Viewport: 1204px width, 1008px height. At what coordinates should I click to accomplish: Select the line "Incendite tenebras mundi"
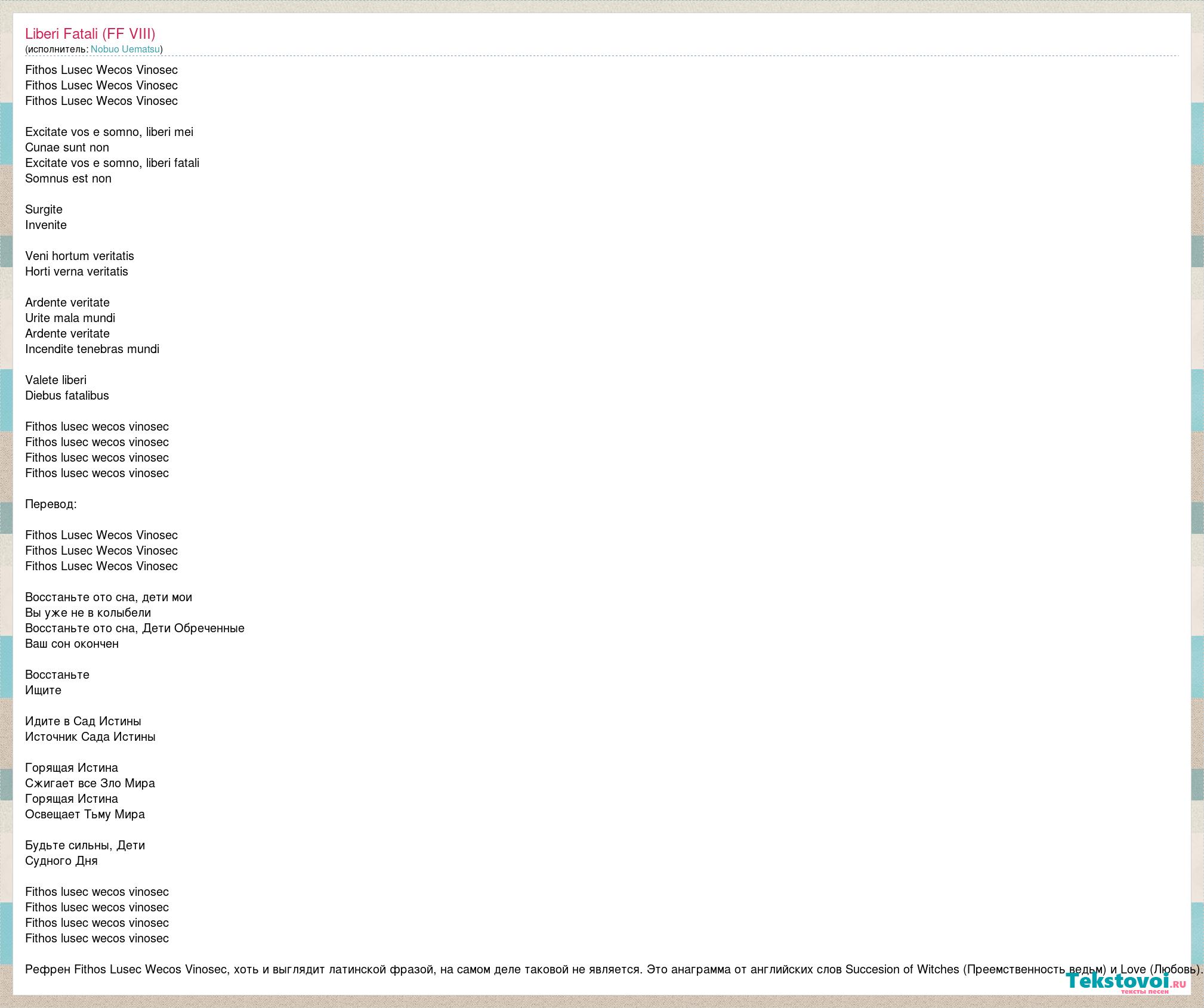point(92,349)
